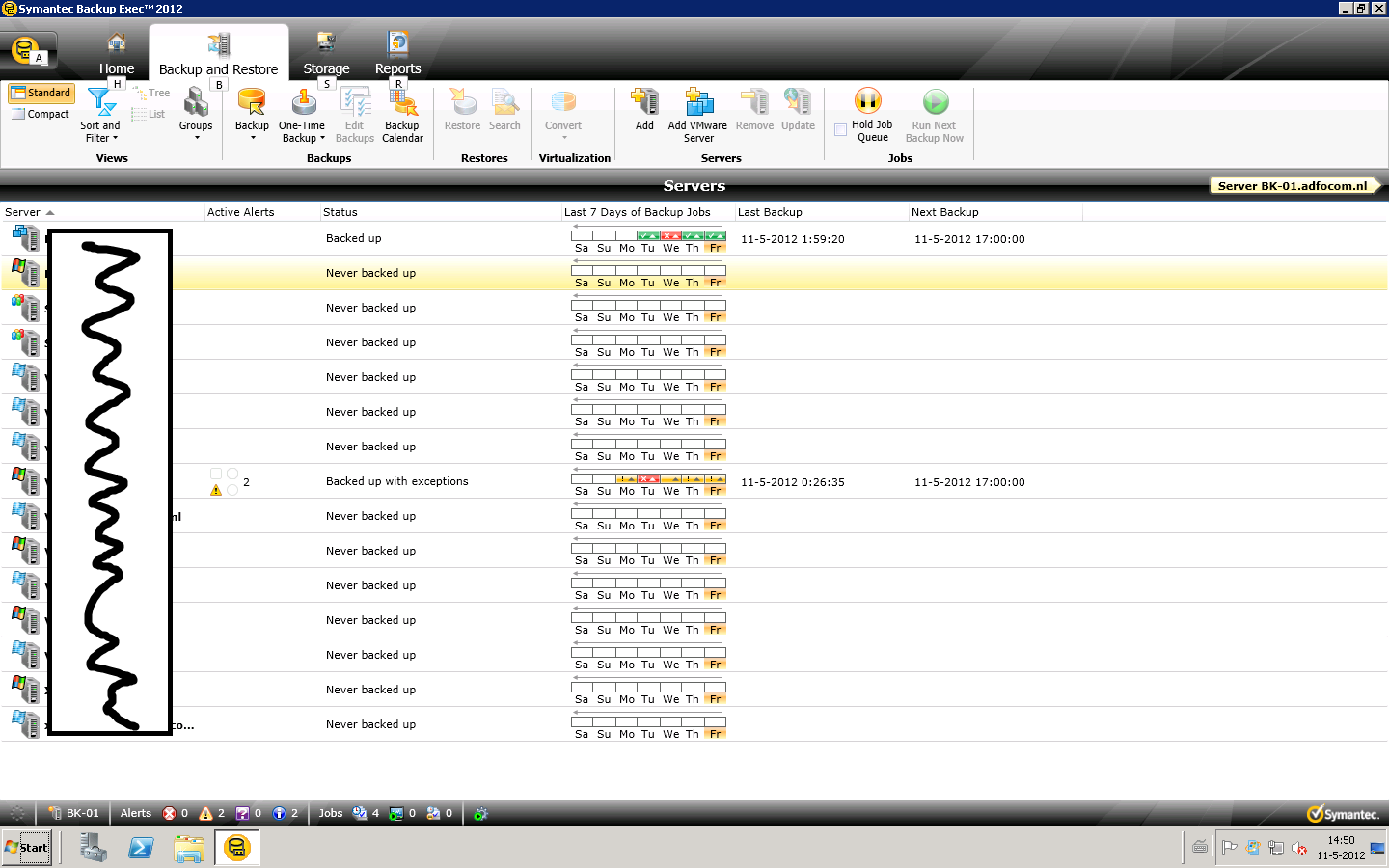Click Last 7 Days of Backup Jobs header
The image size is (1389, 868).
647,212
